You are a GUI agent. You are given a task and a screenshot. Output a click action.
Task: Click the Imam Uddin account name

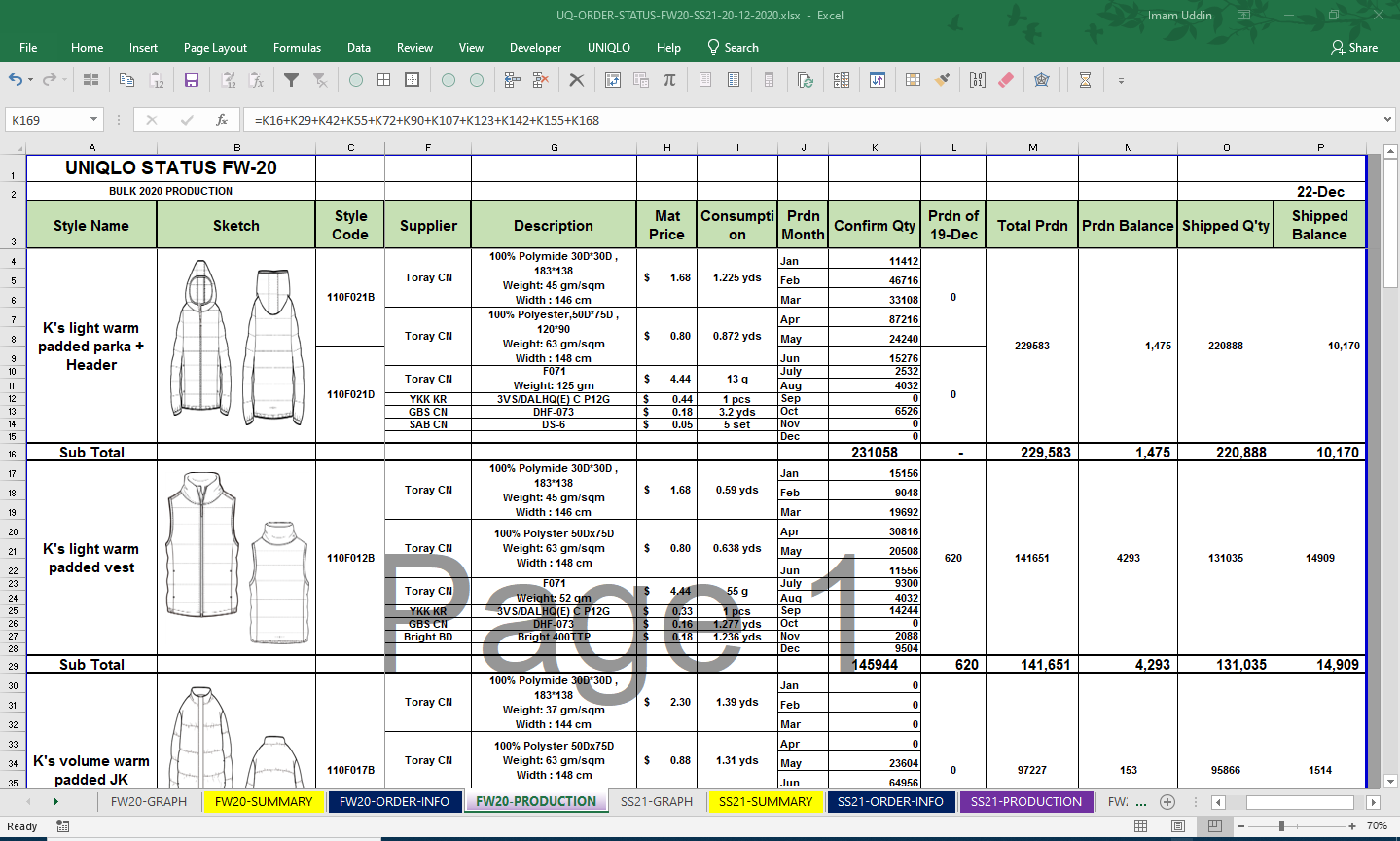pos(1179,15)
